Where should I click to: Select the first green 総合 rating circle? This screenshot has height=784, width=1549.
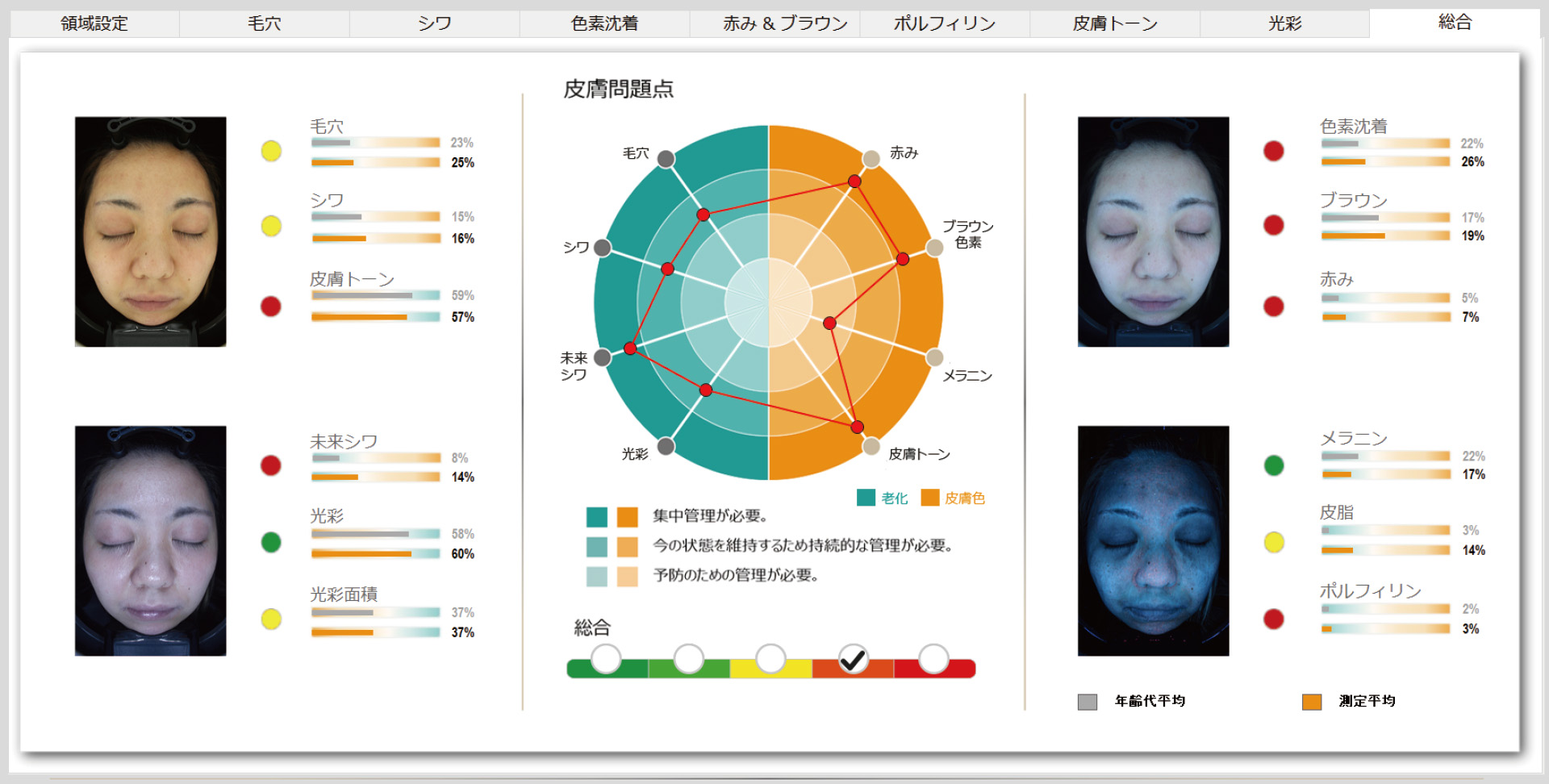point(606,659)
